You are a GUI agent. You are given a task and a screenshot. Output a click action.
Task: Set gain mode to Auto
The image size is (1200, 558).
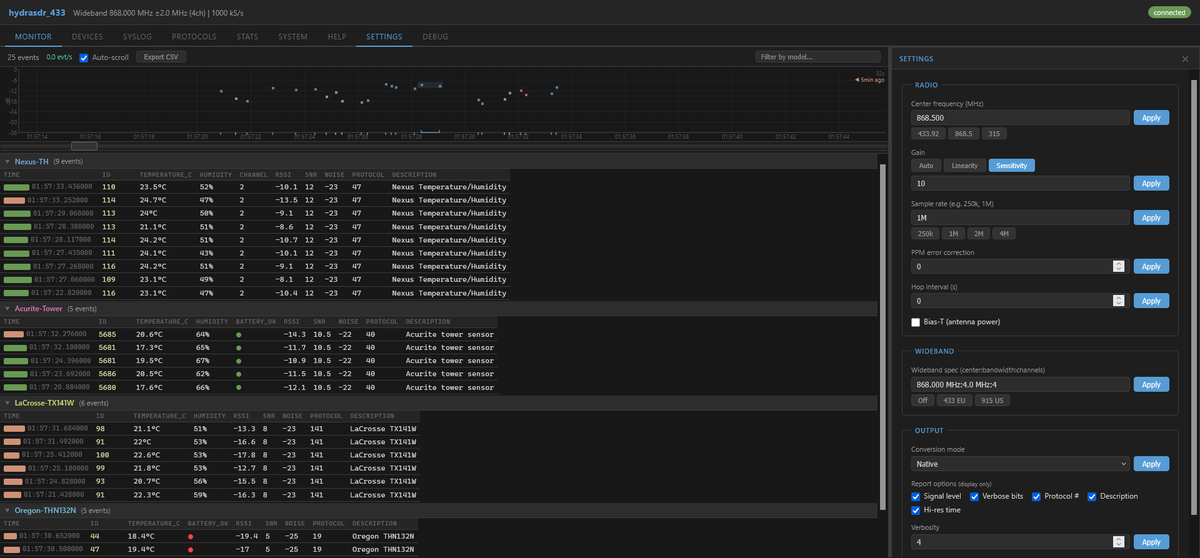pyautogui.click(x=925, y=166)
